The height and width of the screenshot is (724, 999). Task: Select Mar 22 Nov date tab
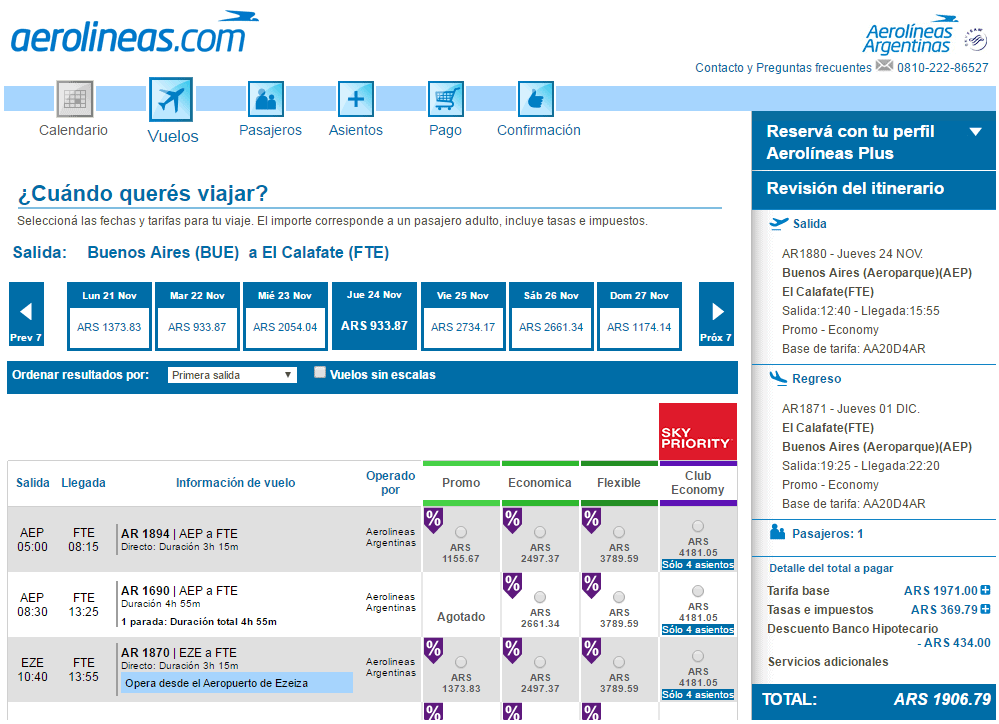tap(198, 316)
